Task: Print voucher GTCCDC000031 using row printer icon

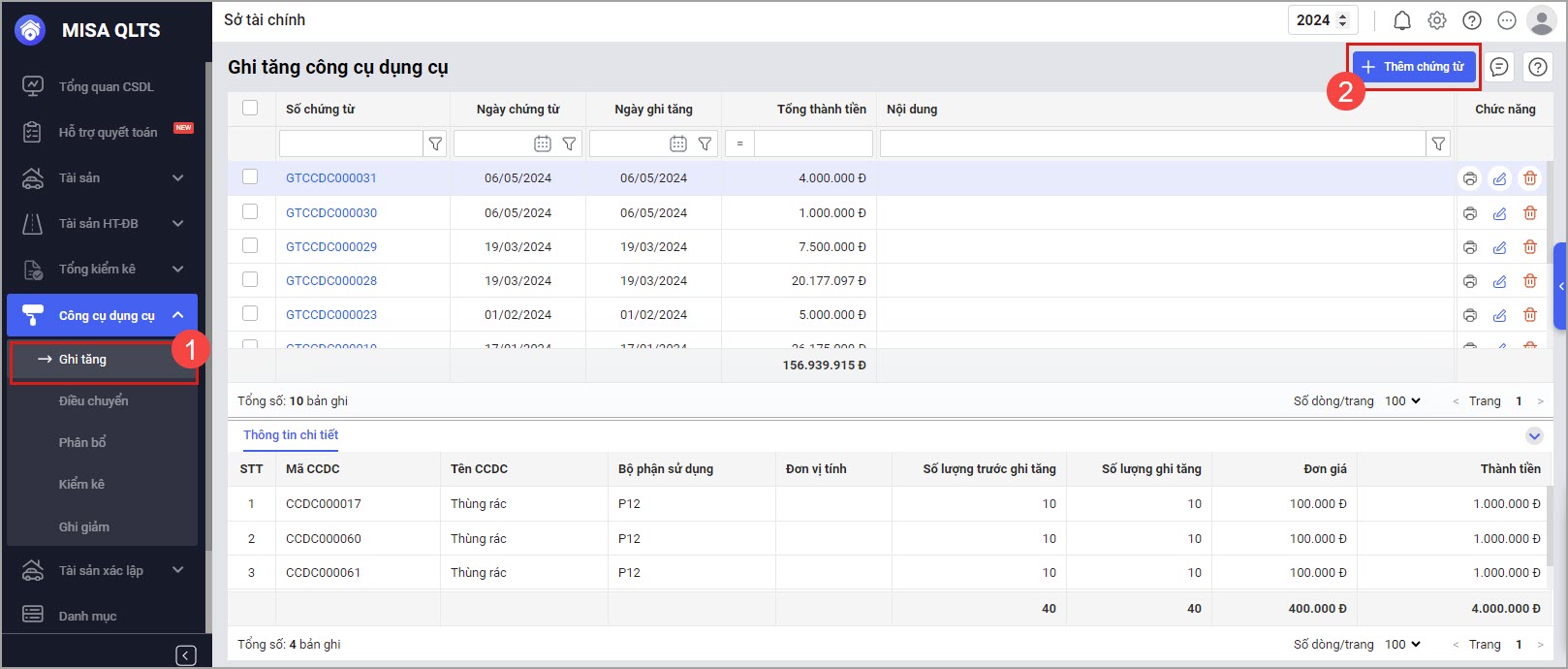Action: (1469, 178)
